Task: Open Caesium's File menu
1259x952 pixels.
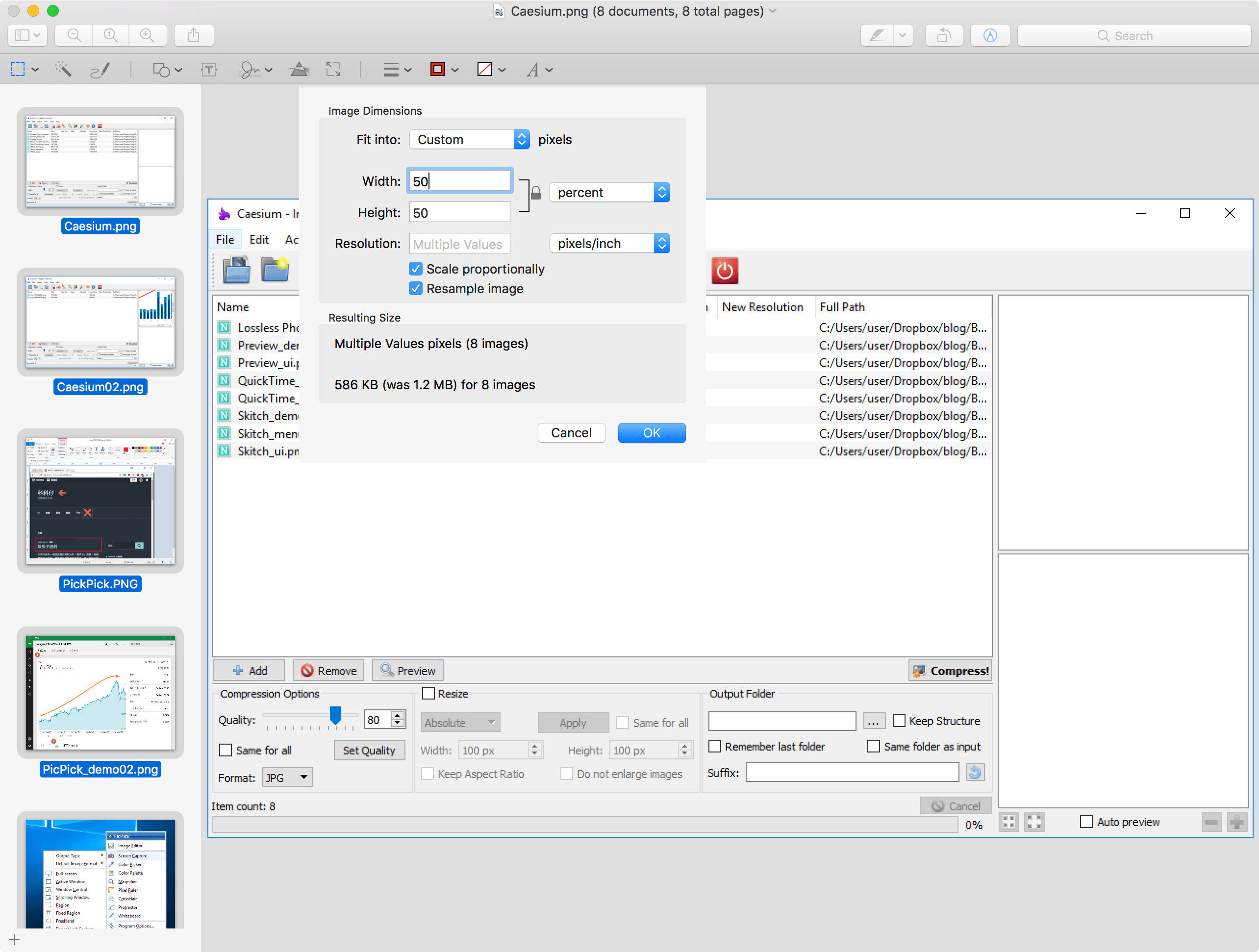Action: pos(225,239)
